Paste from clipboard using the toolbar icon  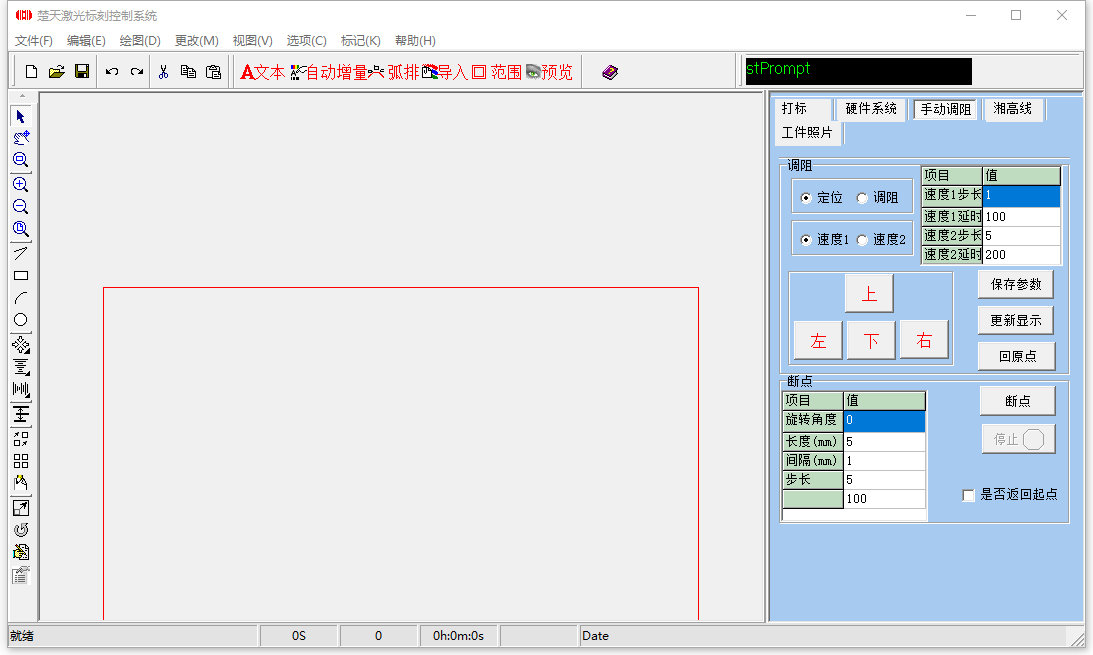pyautogui.click(x=213, y=72)
